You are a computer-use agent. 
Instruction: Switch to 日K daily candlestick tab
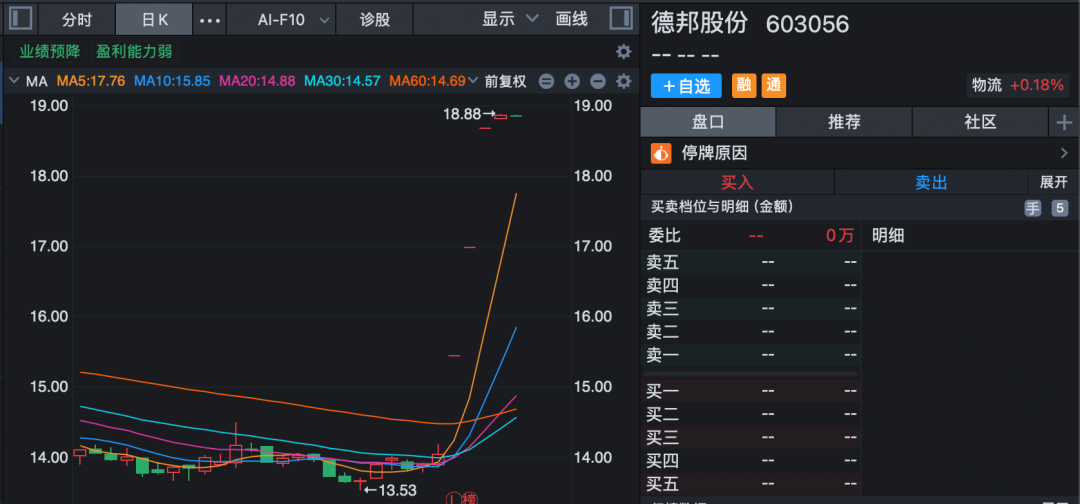click(154, 20)
